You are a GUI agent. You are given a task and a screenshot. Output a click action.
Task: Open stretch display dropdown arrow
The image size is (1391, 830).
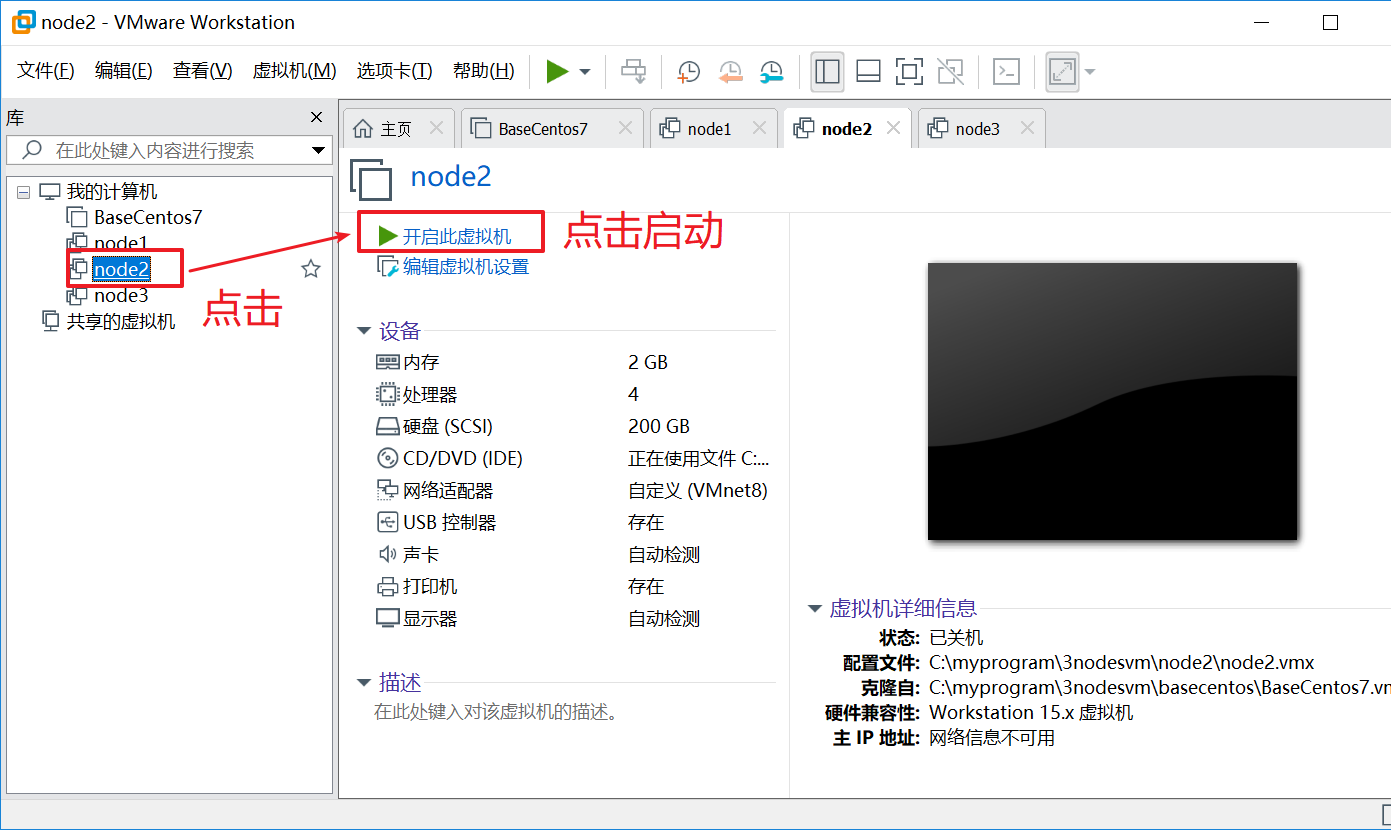point(1090,72)
